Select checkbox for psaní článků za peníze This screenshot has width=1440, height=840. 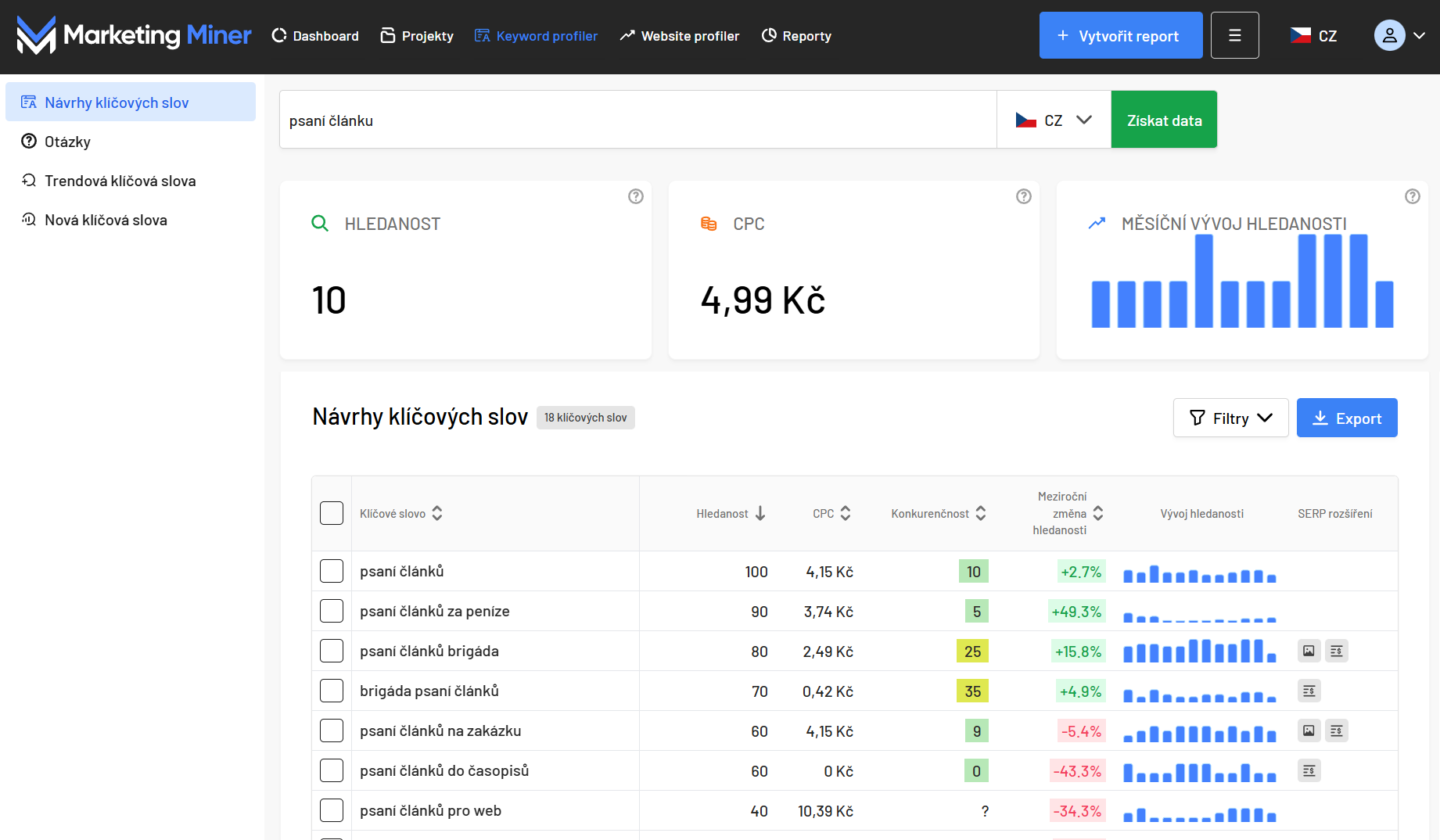tap(332, 611)
